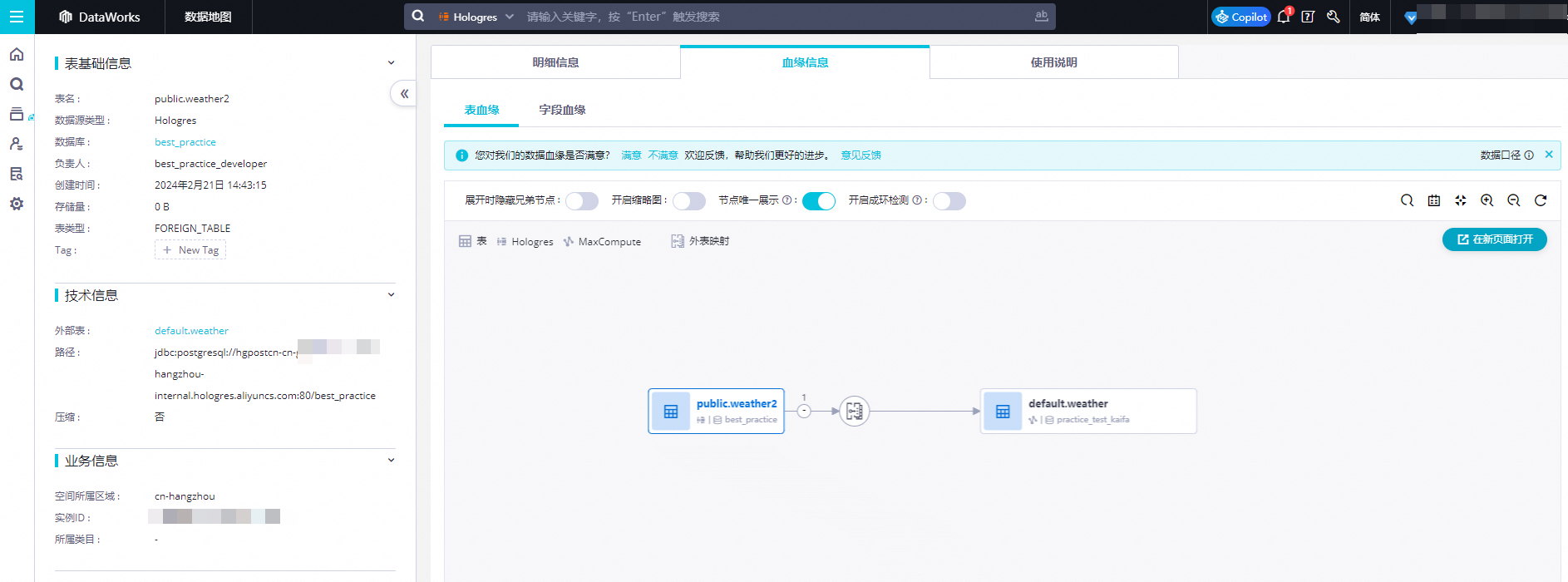Collapse the 表基础信息 section
This screenshot has height=582, width=1568.
tap(391, 63)
